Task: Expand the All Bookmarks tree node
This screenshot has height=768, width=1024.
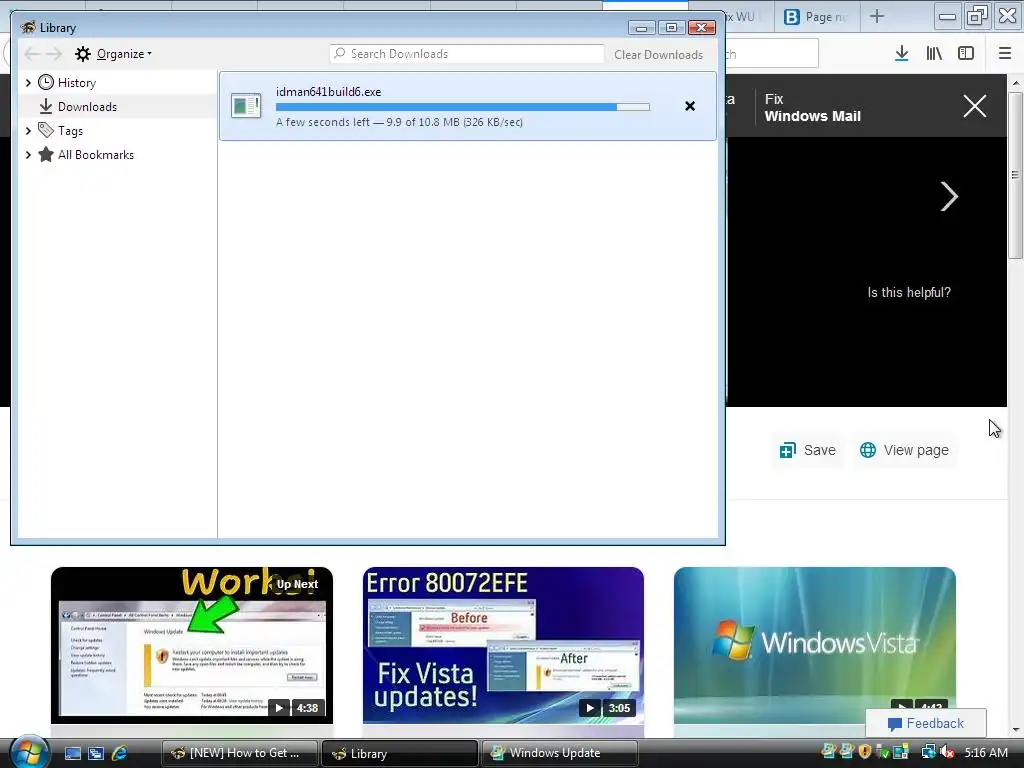Action: [28, 155]
